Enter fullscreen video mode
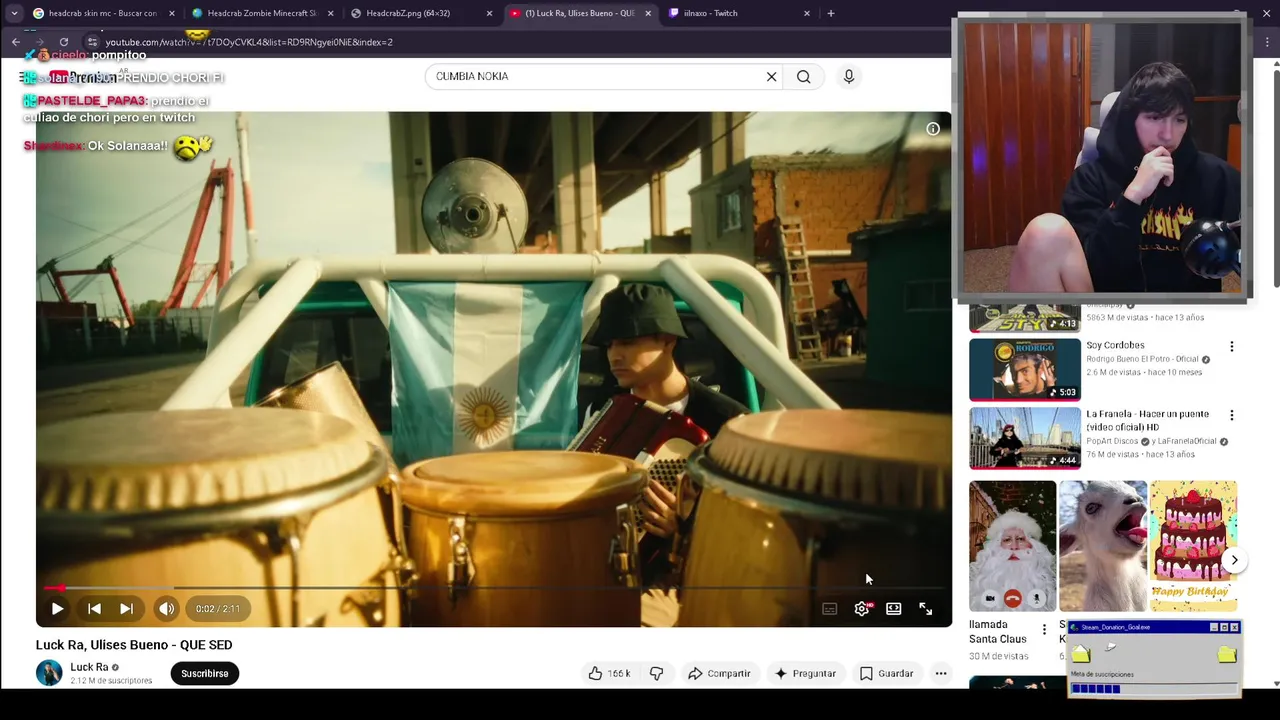This screenshot has height=720, width=1280. pos(926,608)
